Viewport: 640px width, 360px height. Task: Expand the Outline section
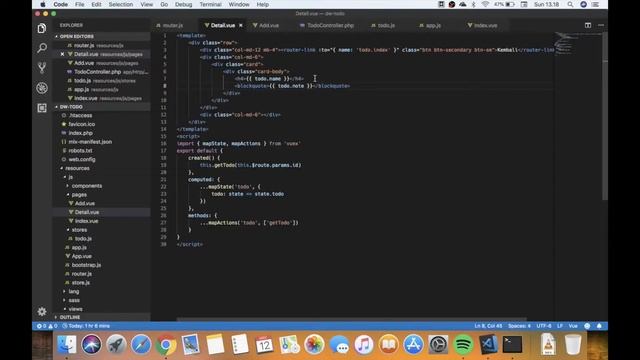tap(70, 317)
